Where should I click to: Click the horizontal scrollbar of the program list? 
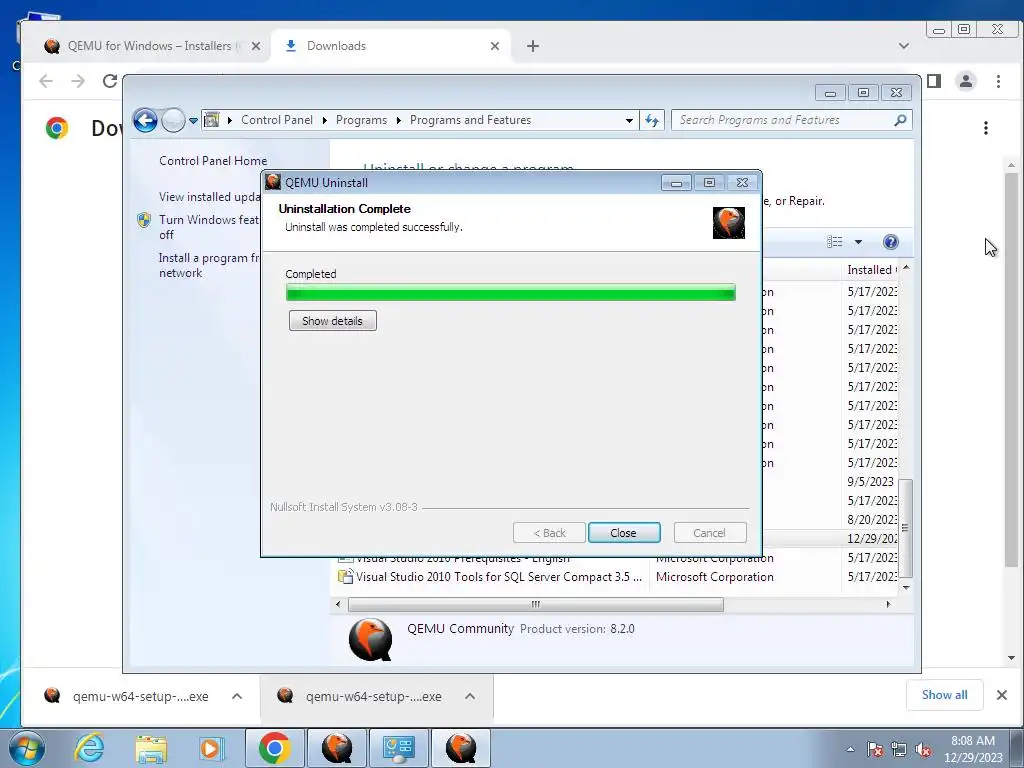[x=536, y=605]
